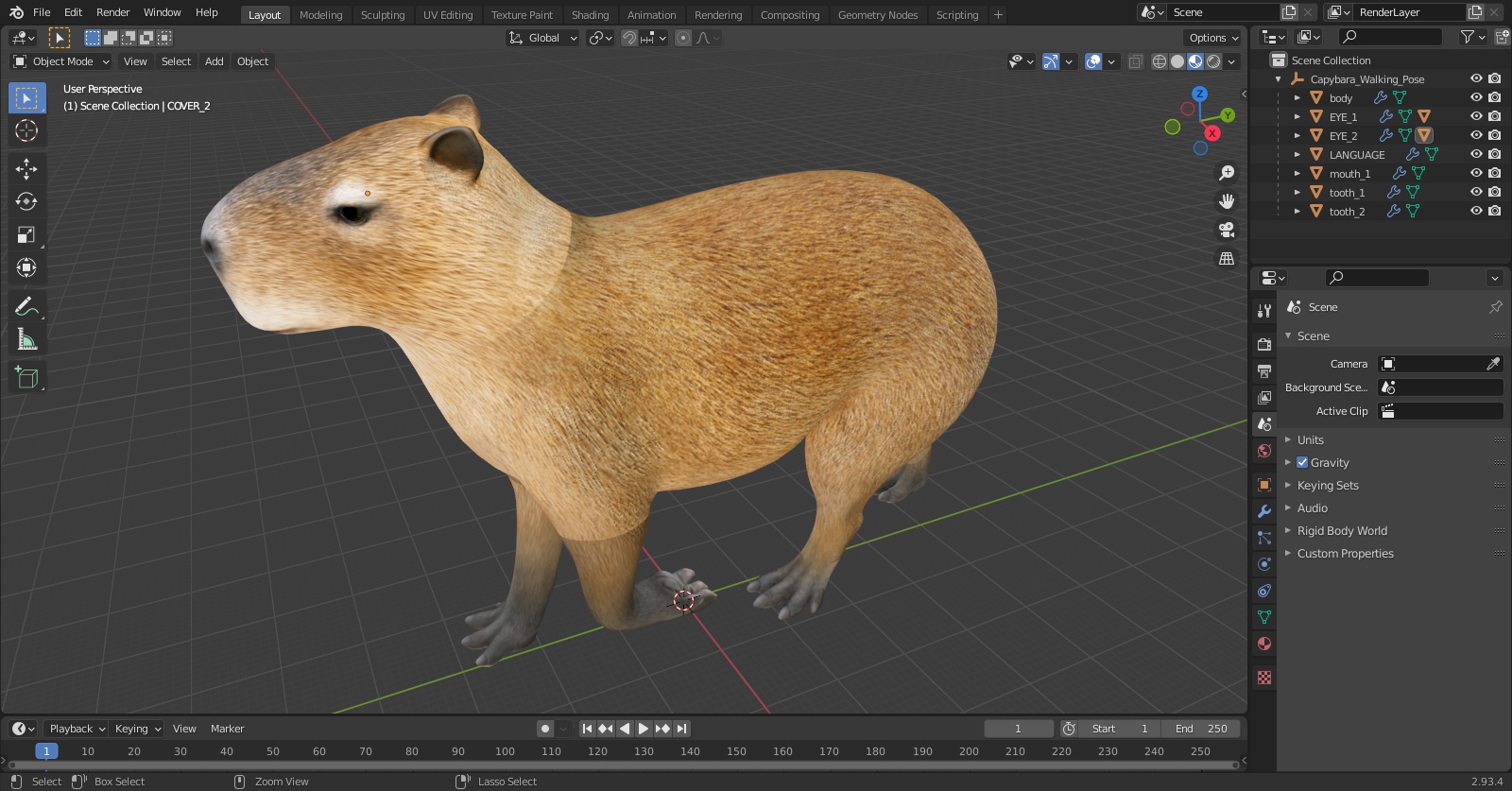The image size is (1512, 791).
Task: Open Render properties tab
Action: pos(1264,345)
